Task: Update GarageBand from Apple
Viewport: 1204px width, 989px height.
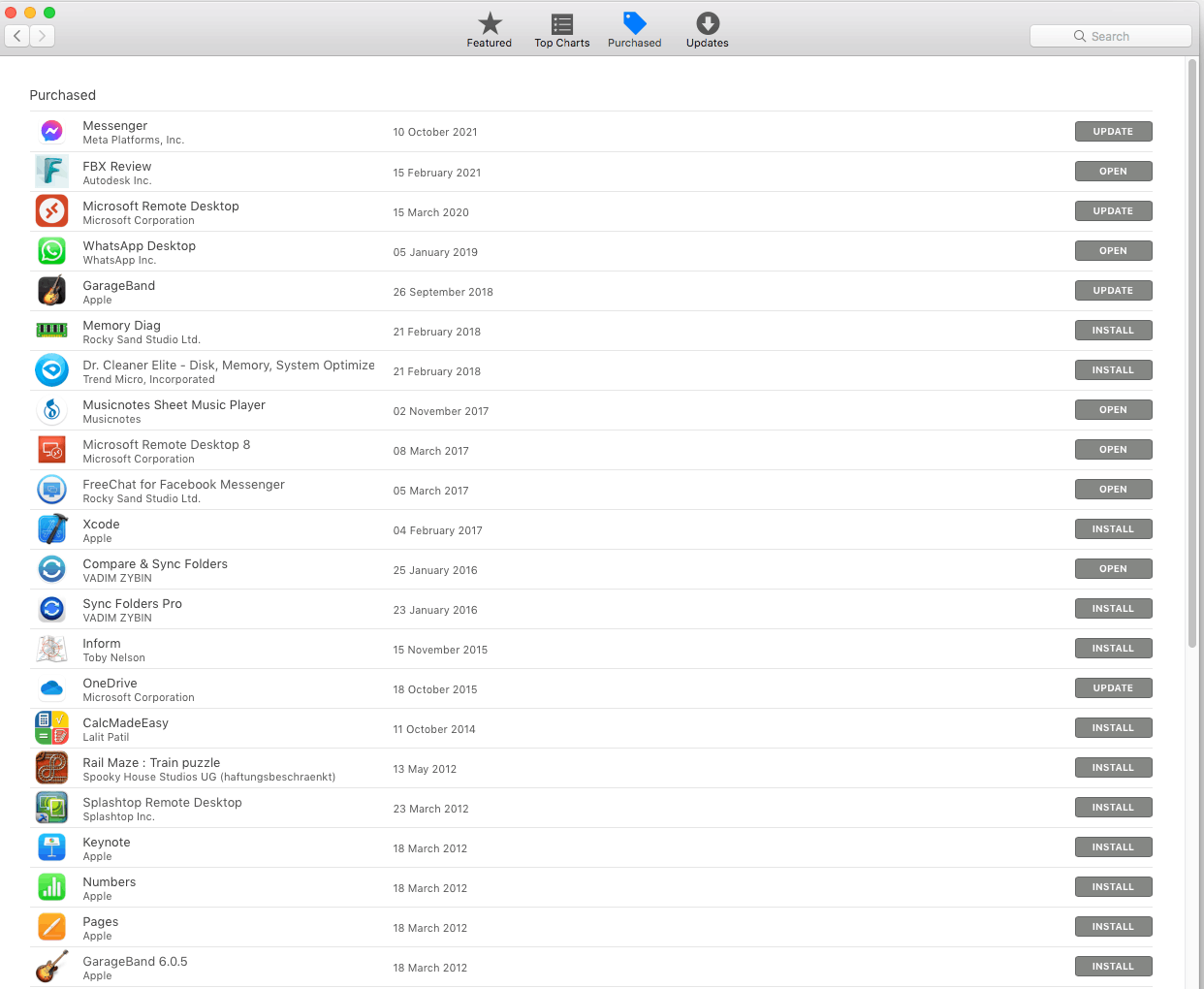Action: point(1113,290)
